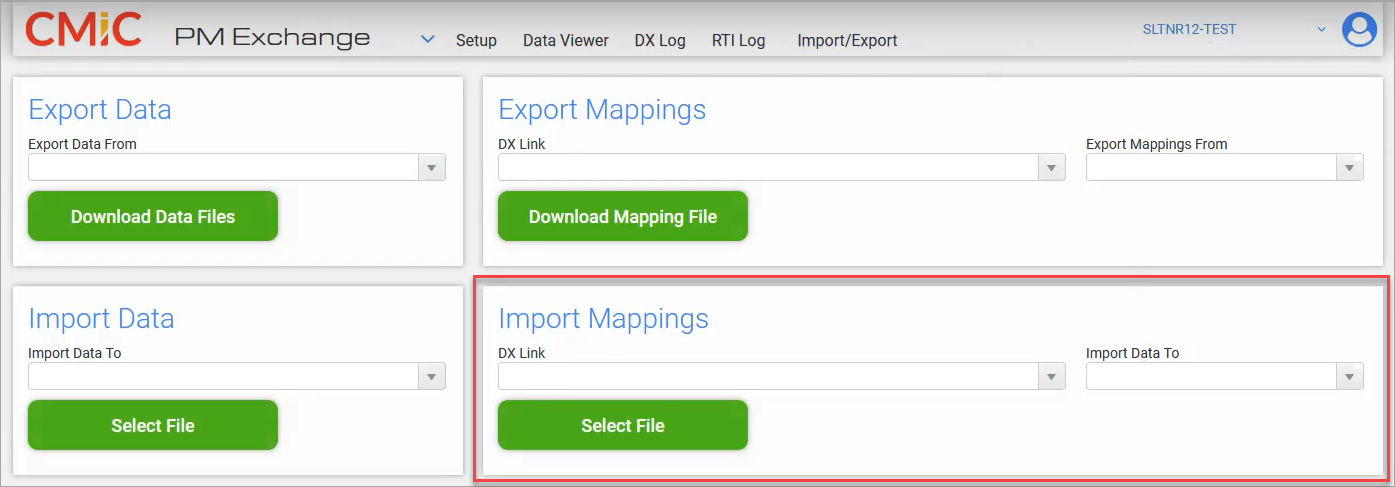Expand Import Mappings DX Link dropdown arrow
This screenshot has width=1395, height=487.
click(1051, 377)
